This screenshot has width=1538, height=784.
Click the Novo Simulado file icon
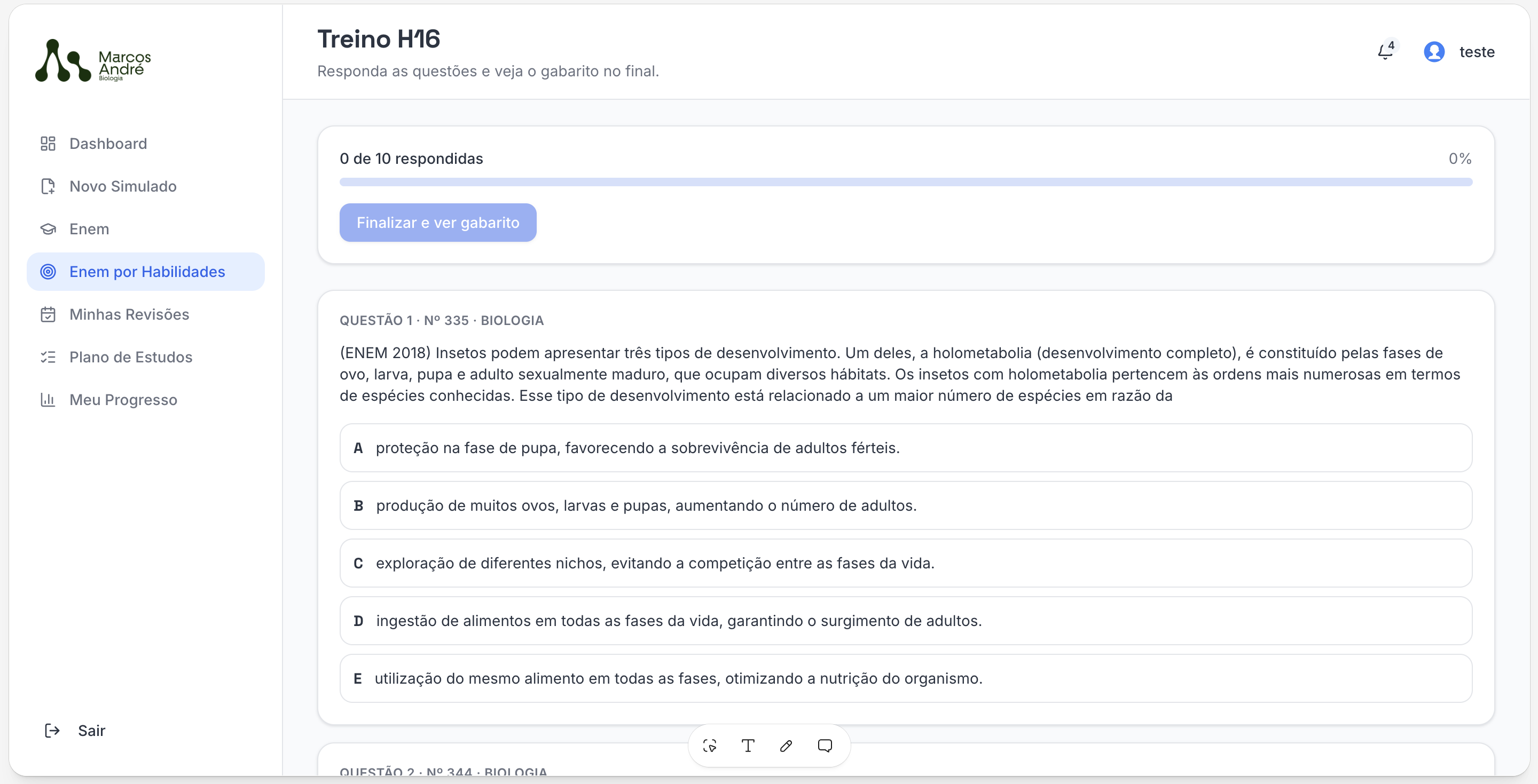click(x=48, y=186)
